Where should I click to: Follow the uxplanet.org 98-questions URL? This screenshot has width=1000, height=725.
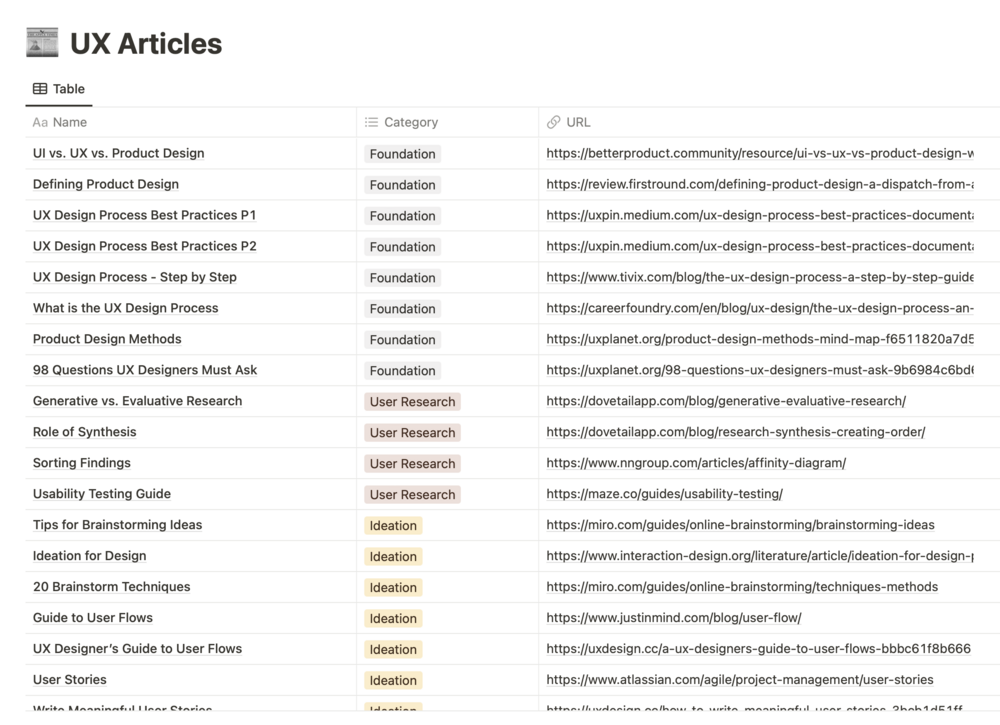coord(760,370)
